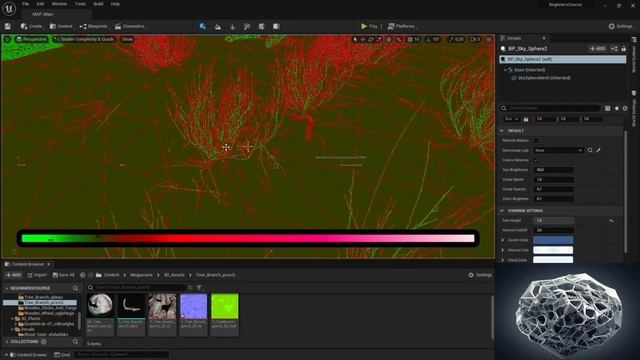Open the Help menu
The image size is (640, 360).
116,4
